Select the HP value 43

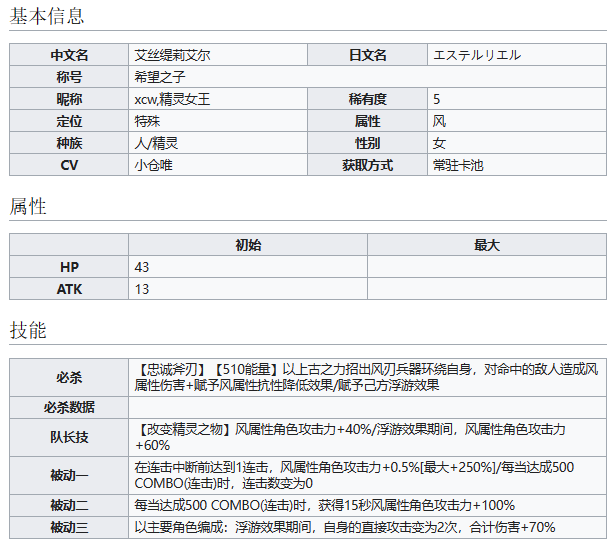coord(141,267)
